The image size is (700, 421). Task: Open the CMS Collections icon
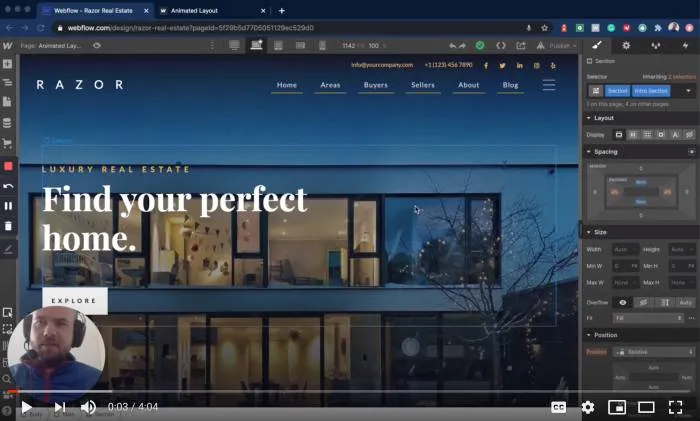(x=8, y=123)
